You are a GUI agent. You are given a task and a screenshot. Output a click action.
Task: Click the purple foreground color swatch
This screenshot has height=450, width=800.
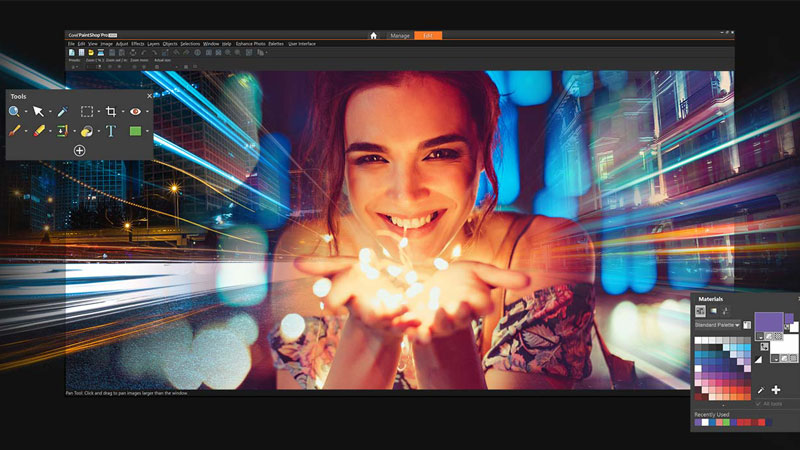[768, 323]
